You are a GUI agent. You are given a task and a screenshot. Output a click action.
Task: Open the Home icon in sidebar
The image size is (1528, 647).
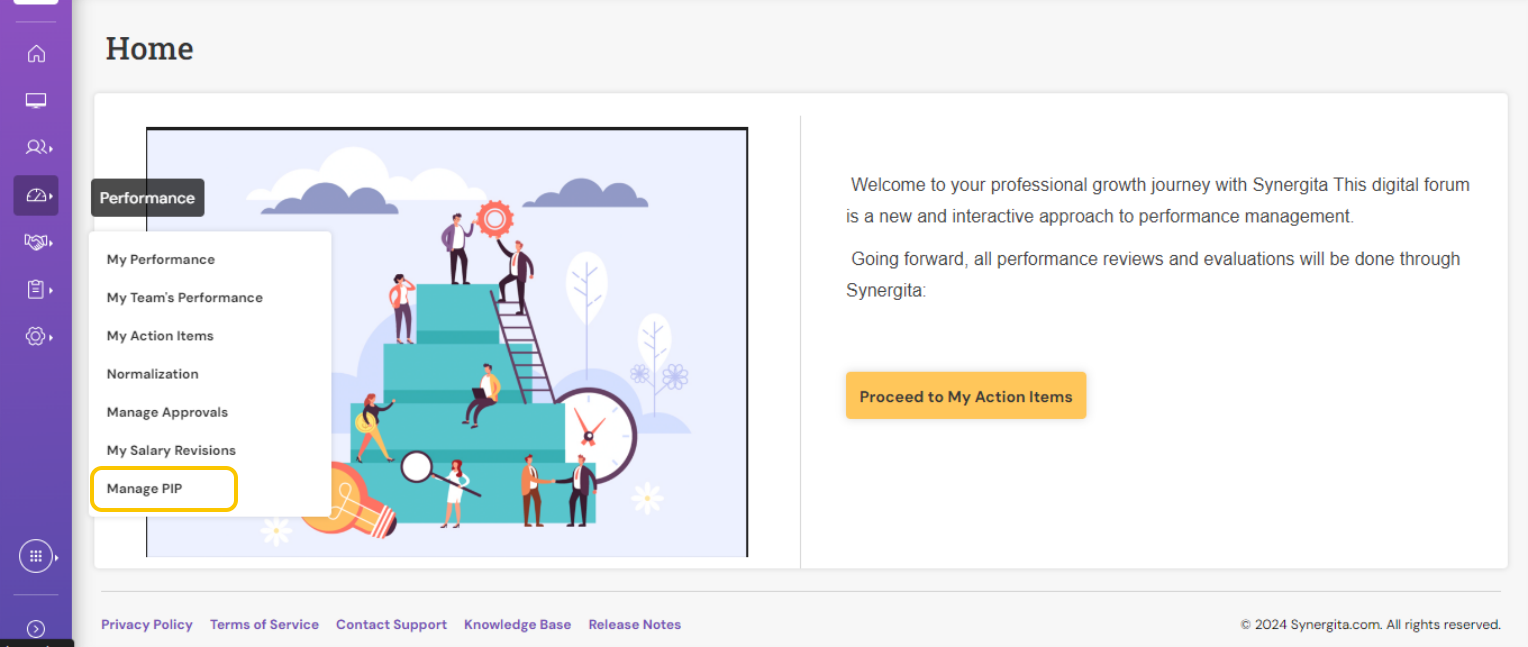tap(36, 54)
